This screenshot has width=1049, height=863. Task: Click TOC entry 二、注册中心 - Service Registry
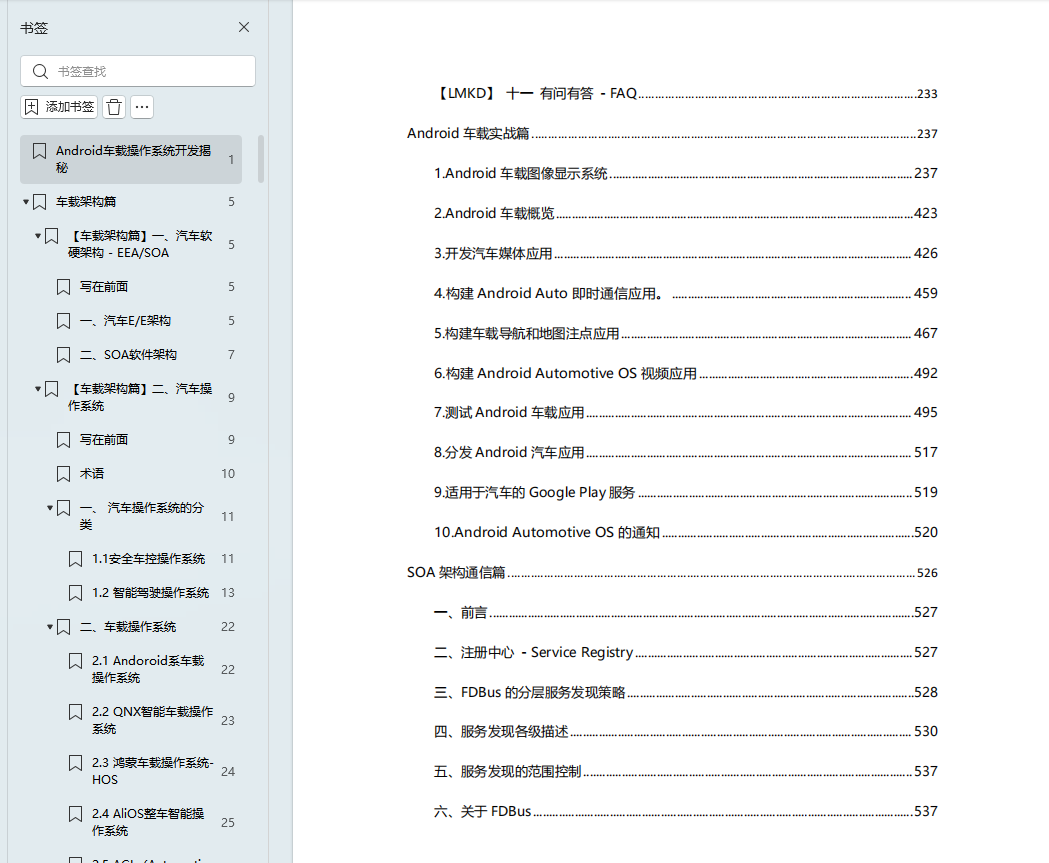[x=686, y=652]
